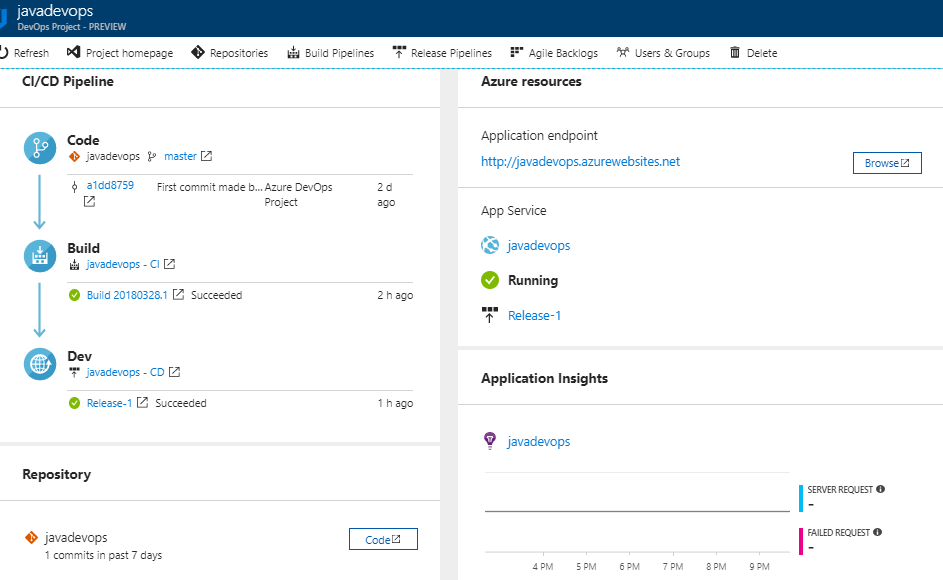This screenshot has height=580, width=943.
Task: Open javadevops Application Insights link
Action: pyautogui.click(x=539, y=442)
